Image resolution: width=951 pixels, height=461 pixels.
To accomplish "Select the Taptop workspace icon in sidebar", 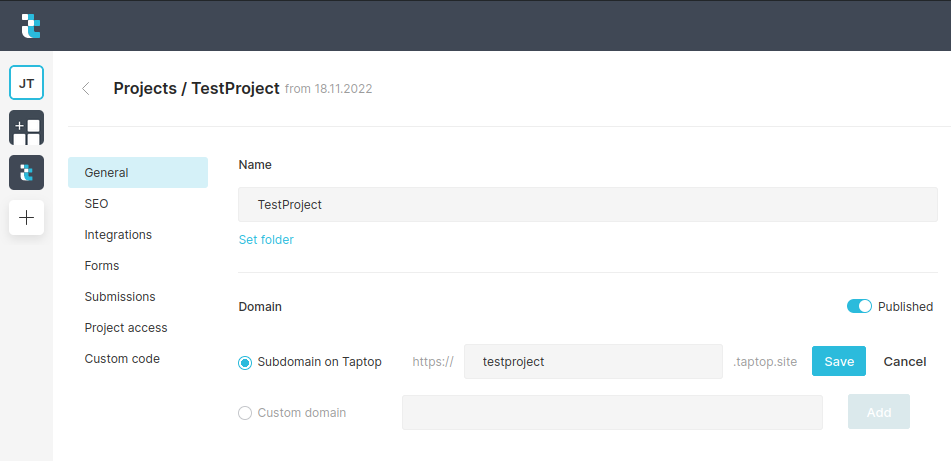I will [x=26, y=172].
